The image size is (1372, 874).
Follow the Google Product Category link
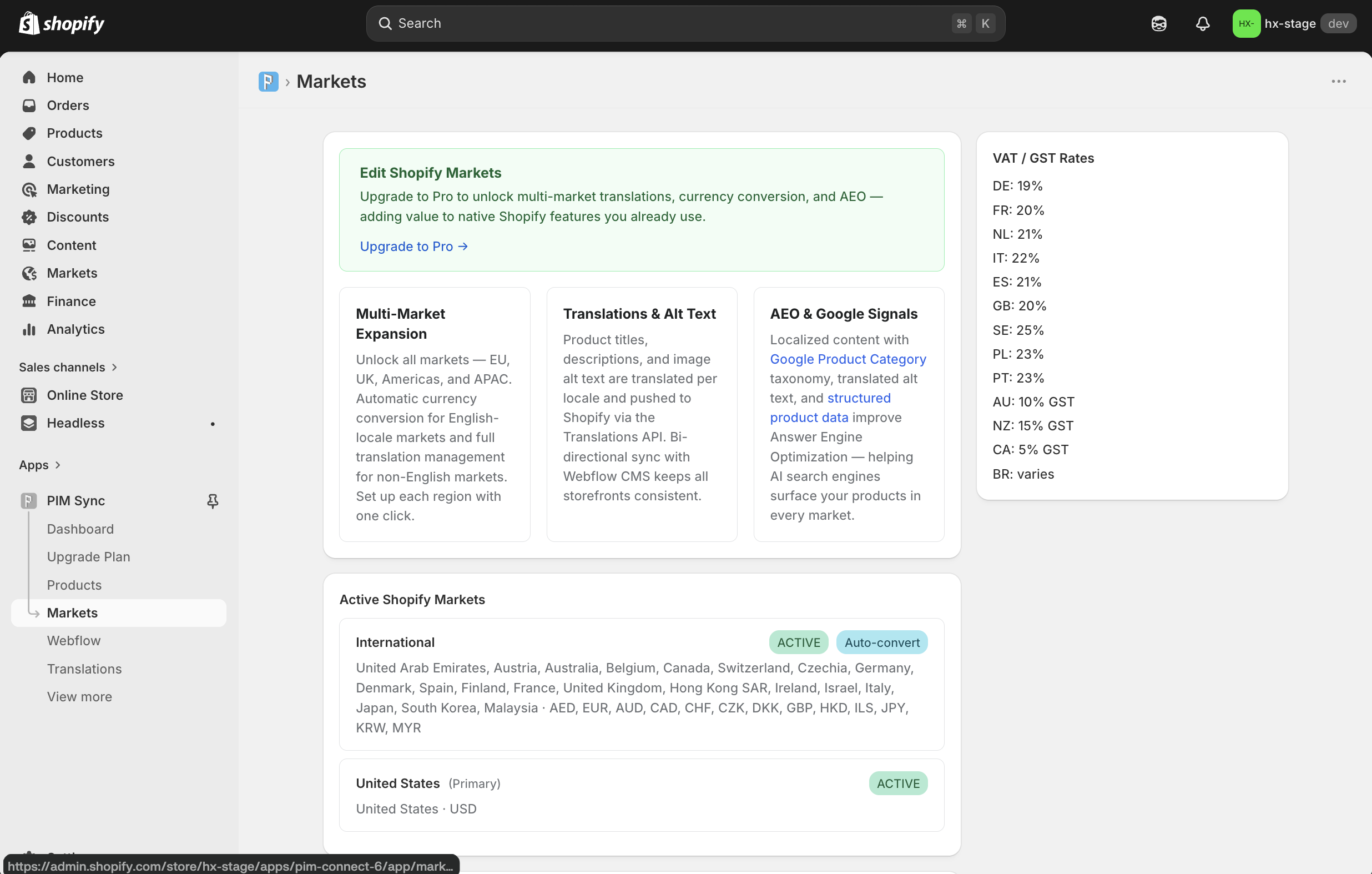(x=848, y=359)
